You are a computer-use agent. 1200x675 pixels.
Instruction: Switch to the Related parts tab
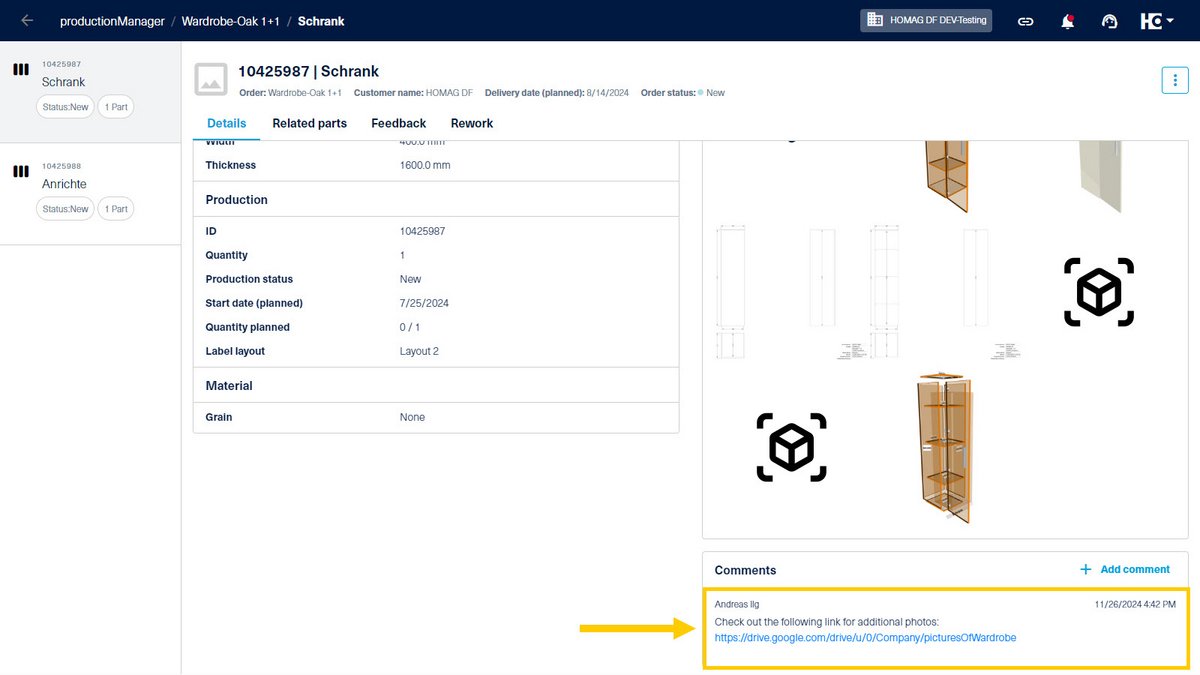coord(307,123)
